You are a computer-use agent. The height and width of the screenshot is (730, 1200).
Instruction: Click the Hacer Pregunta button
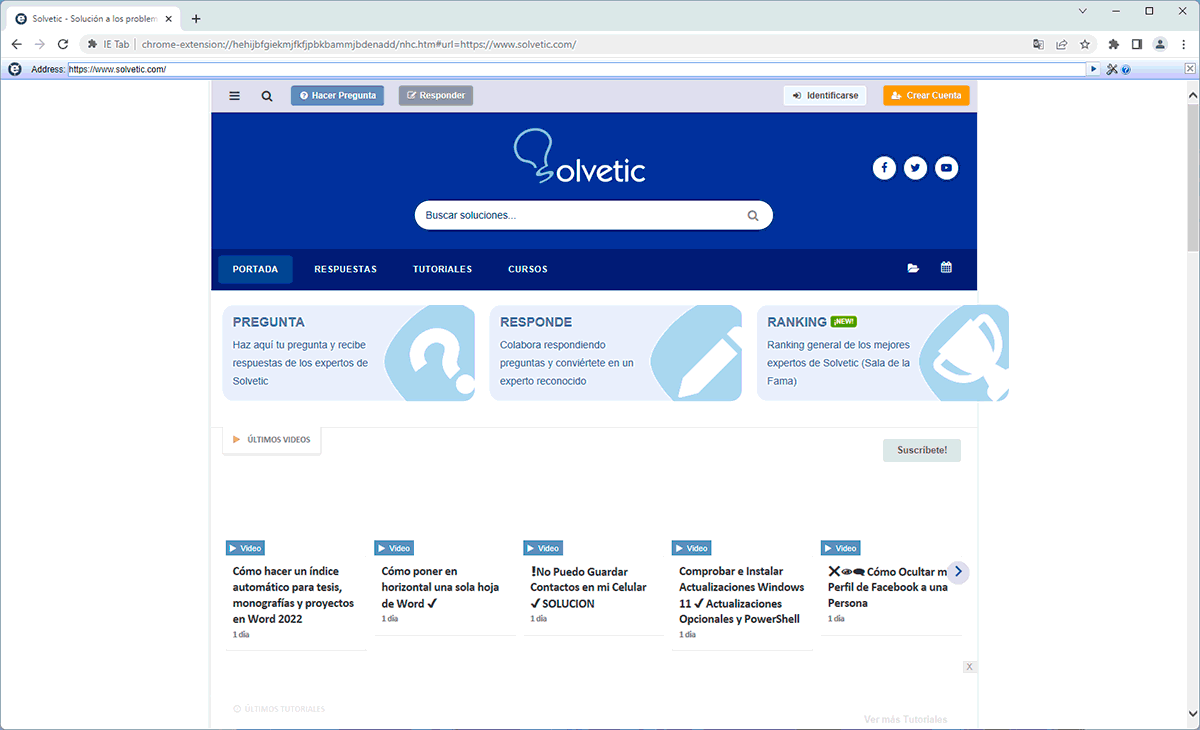point(337,96)
